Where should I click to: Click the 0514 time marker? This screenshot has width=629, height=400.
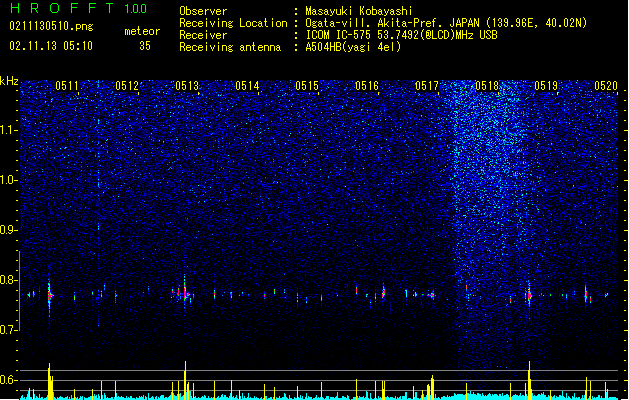coord(247,86)
